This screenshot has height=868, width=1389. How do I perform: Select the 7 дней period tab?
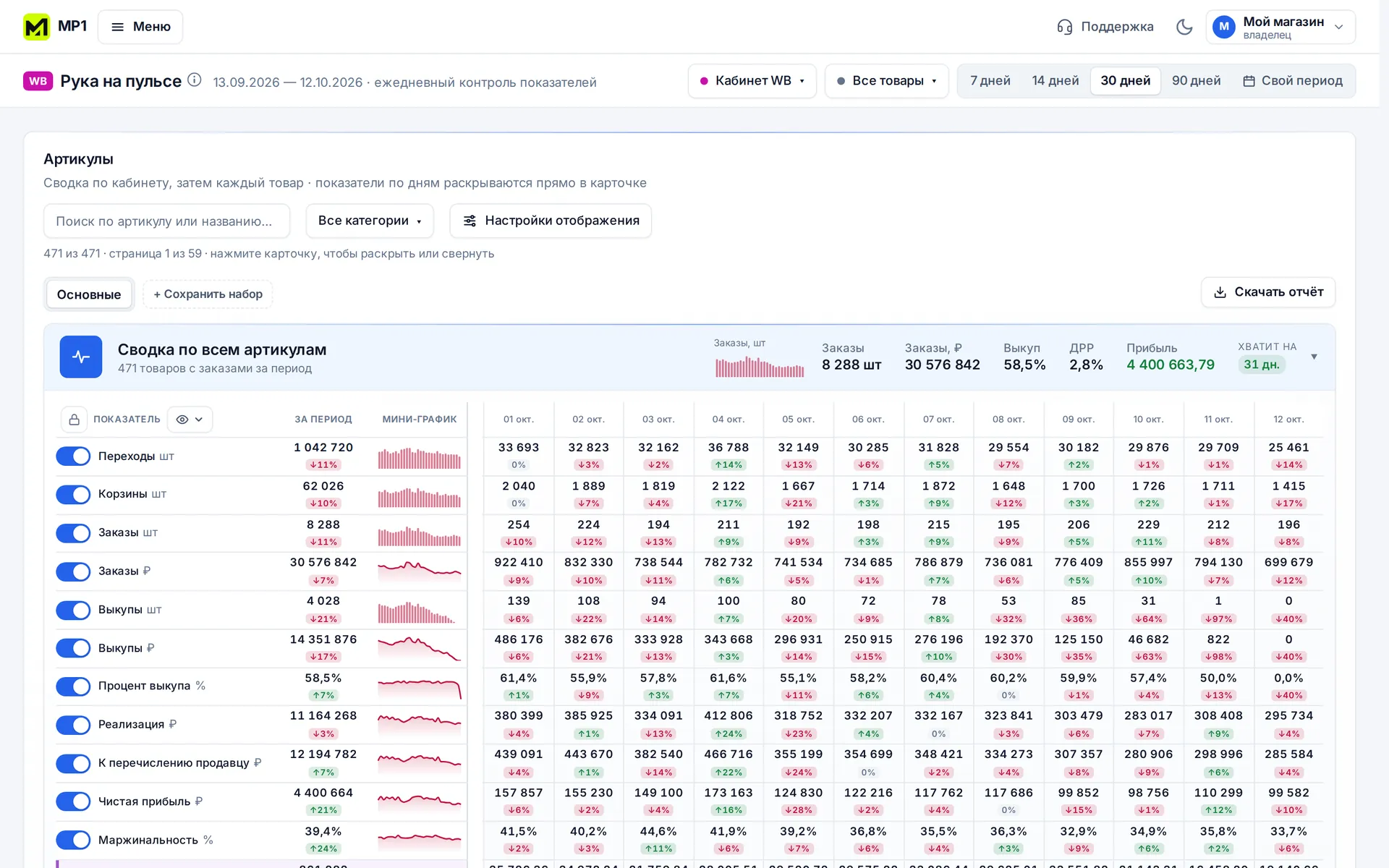(x=990, y=81)
